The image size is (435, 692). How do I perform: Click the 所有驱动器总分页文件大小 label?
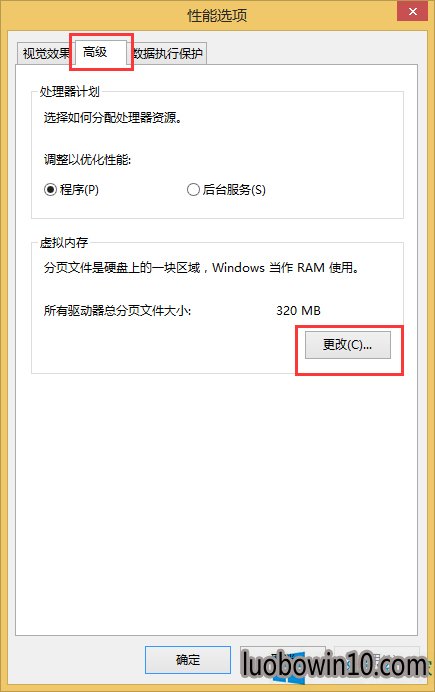[x=117, y=311]
